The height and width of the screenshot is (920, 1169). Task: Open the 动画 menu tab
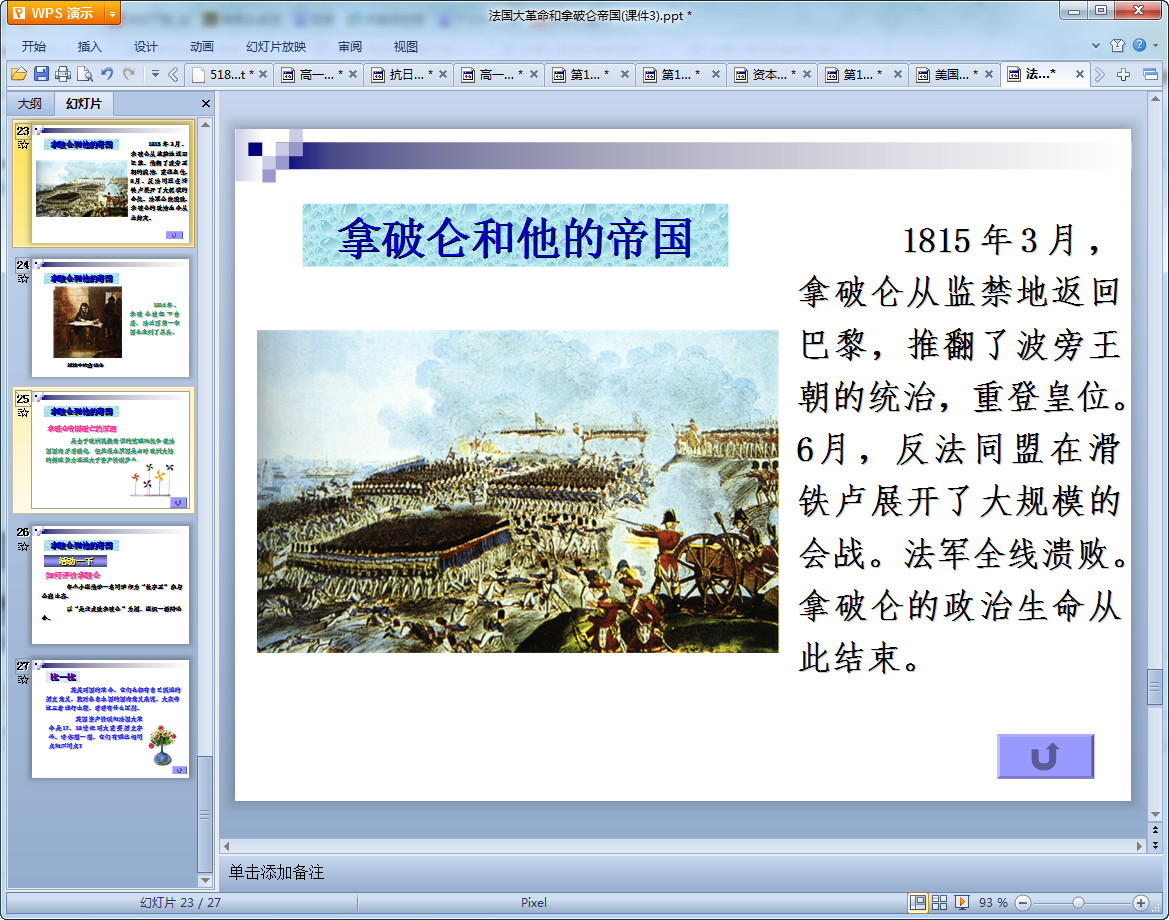[201, 46]
